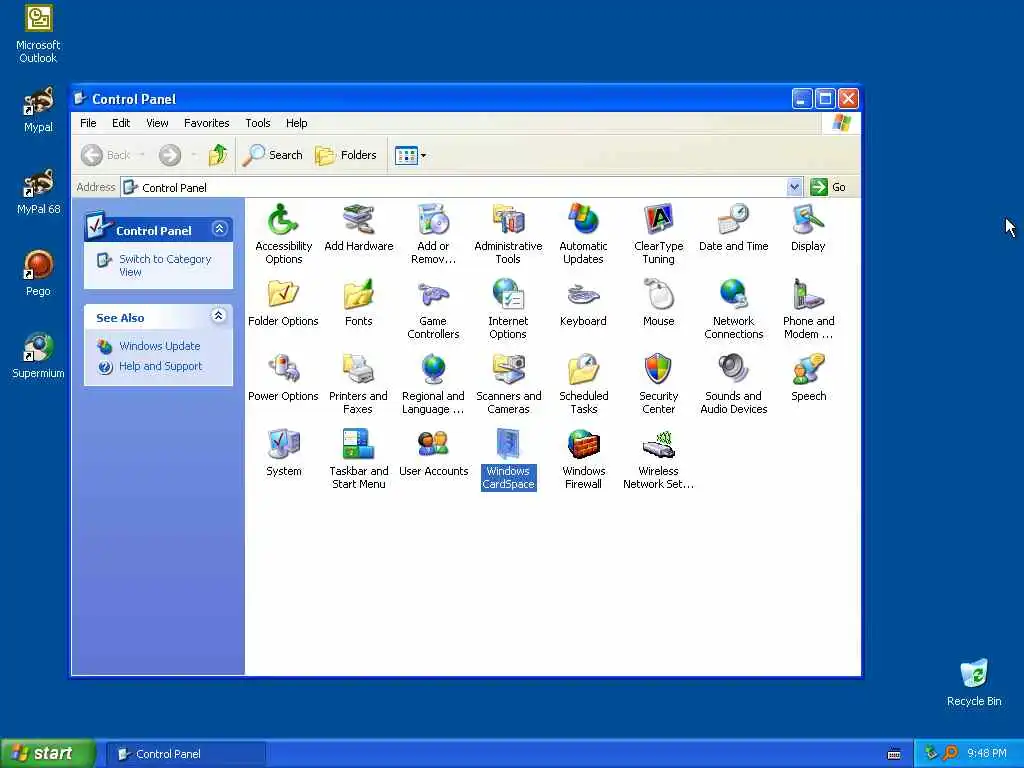Open the Edit menu
The image size is (1024, 768).
tap(121, 123)
